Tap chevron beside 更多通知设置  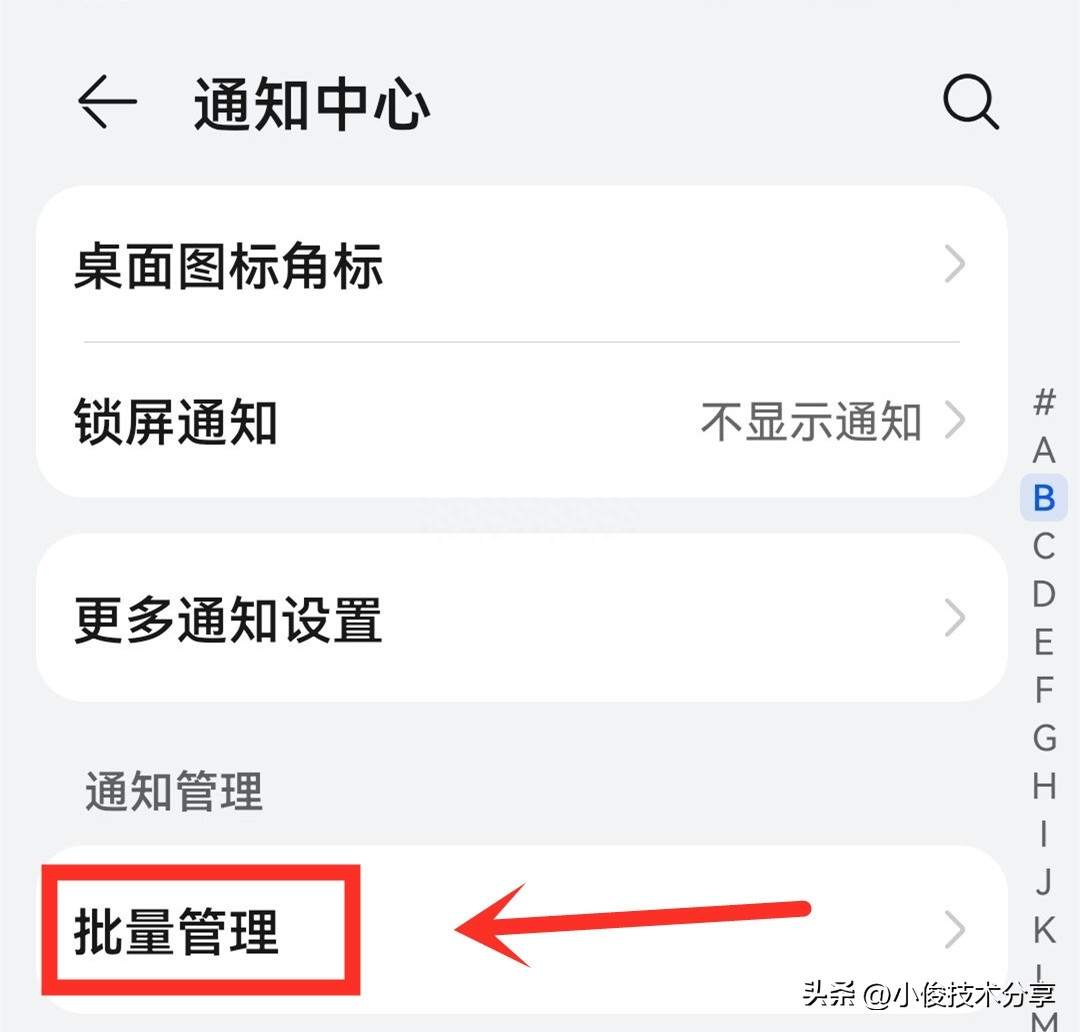tap(955, 618)
